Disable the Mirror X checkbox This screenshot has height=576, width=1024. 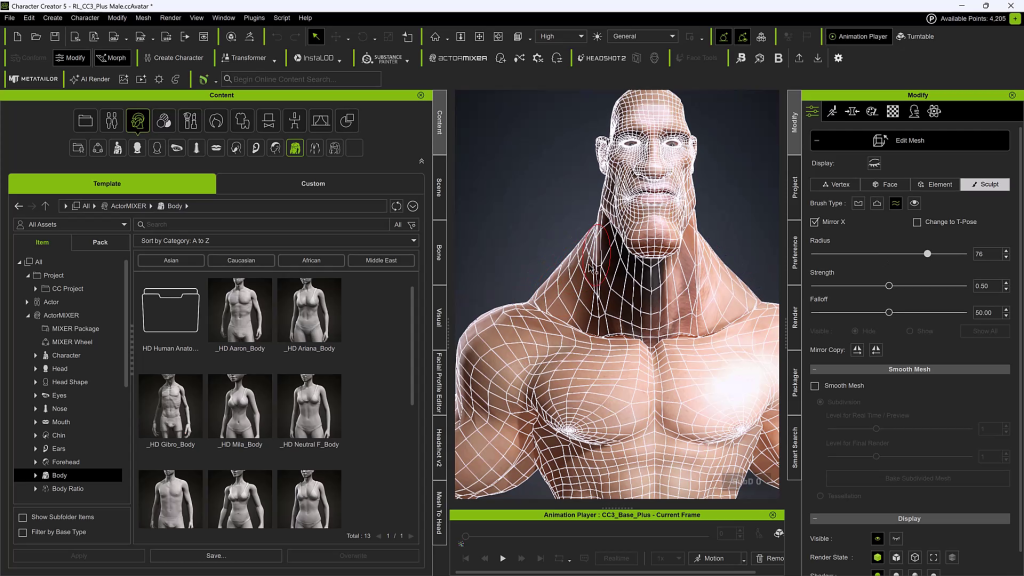pos(815,222)
